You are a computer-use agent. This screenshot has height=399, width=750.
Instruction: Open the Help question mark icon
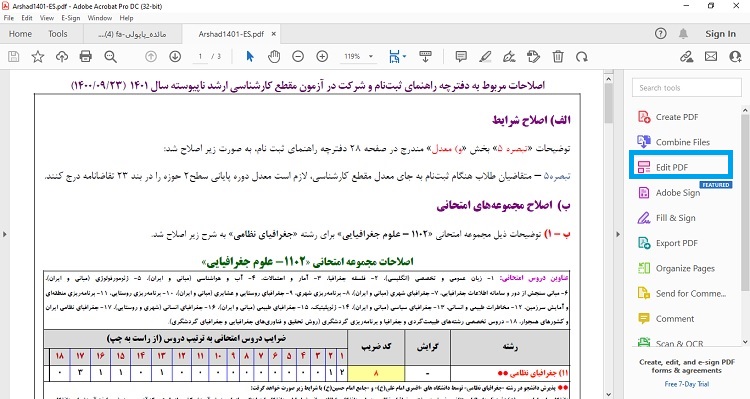[x=661, y=33]
